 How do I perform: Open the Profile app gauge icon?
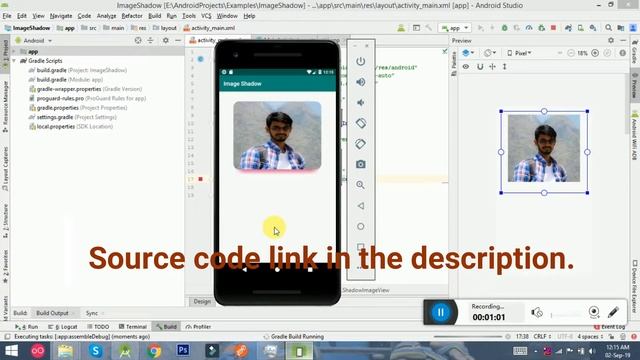(x=529, y=28)
